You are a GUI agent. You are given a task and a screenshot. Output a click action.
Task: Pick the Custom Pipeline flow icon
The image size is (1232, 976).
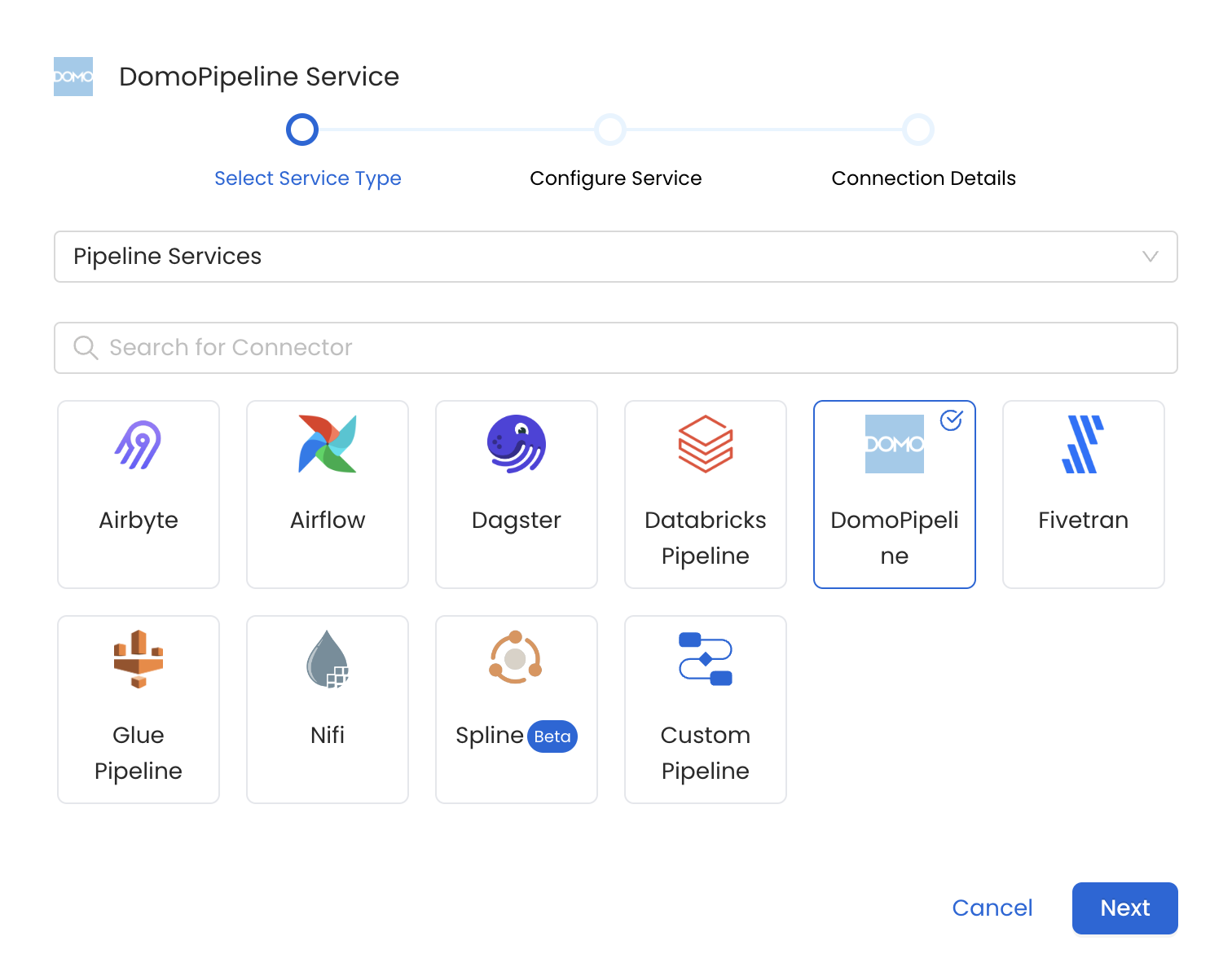point(706,659)
